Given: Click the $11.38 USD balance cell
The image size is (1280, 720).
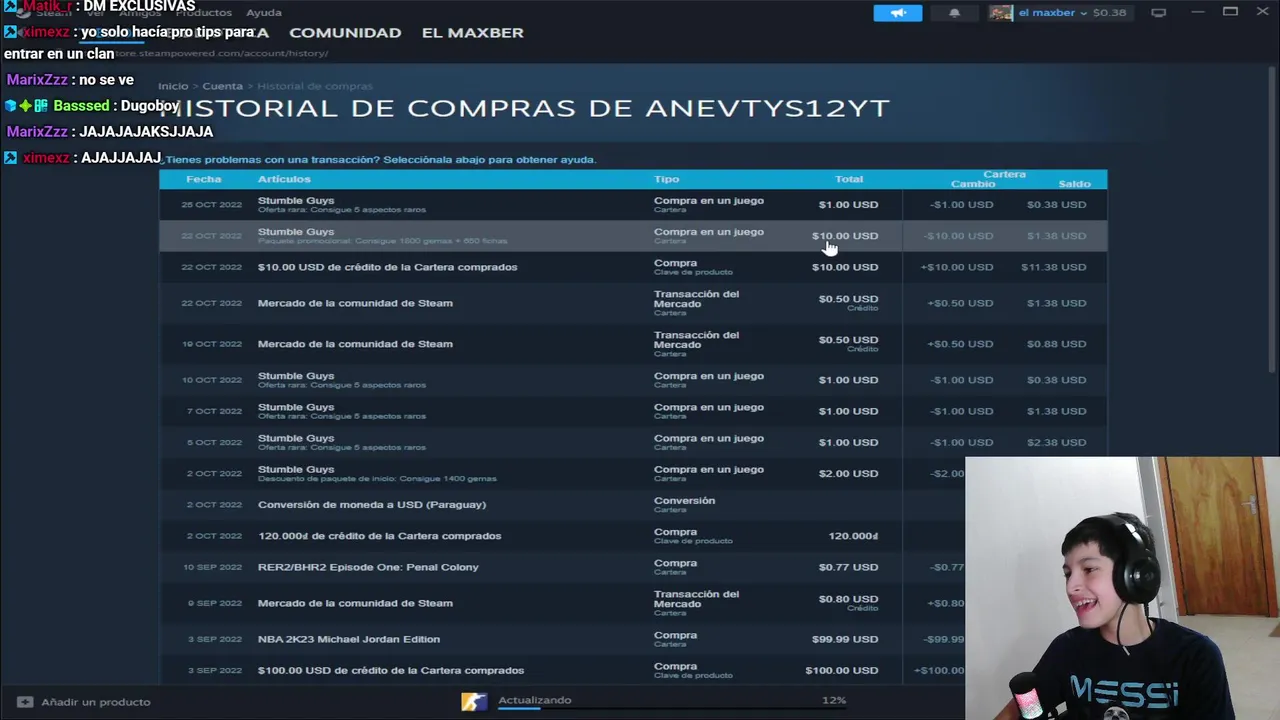Looking at the screenshot, I should pyautogui.click(x=1053, y=267).
